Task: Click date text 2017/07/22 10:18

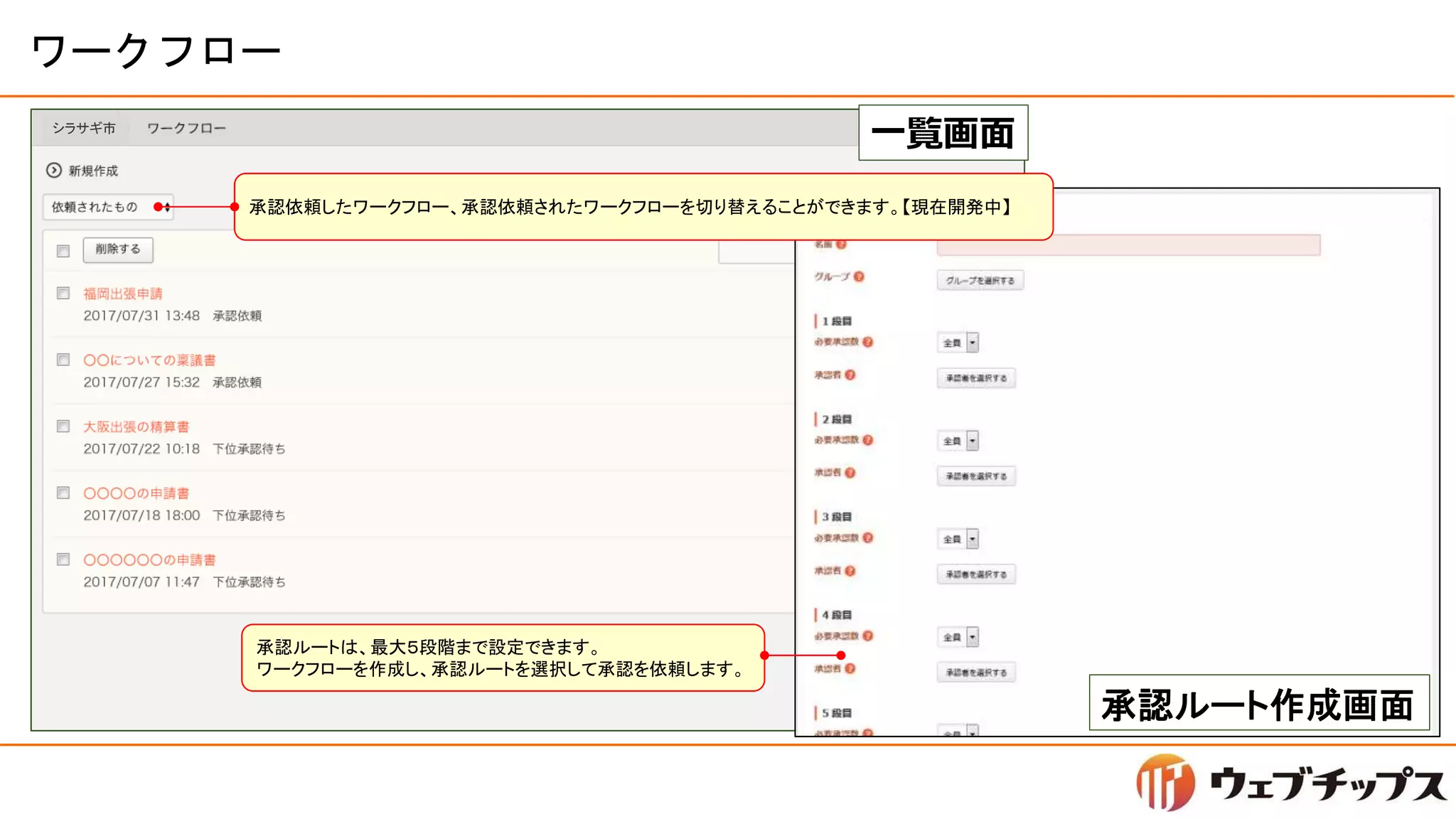Action: click(x=141, y=449)
